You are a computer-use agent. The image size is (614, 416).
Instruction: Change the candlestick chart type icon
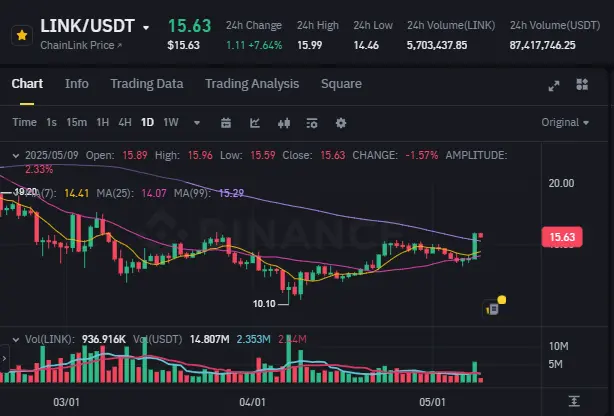284,123
